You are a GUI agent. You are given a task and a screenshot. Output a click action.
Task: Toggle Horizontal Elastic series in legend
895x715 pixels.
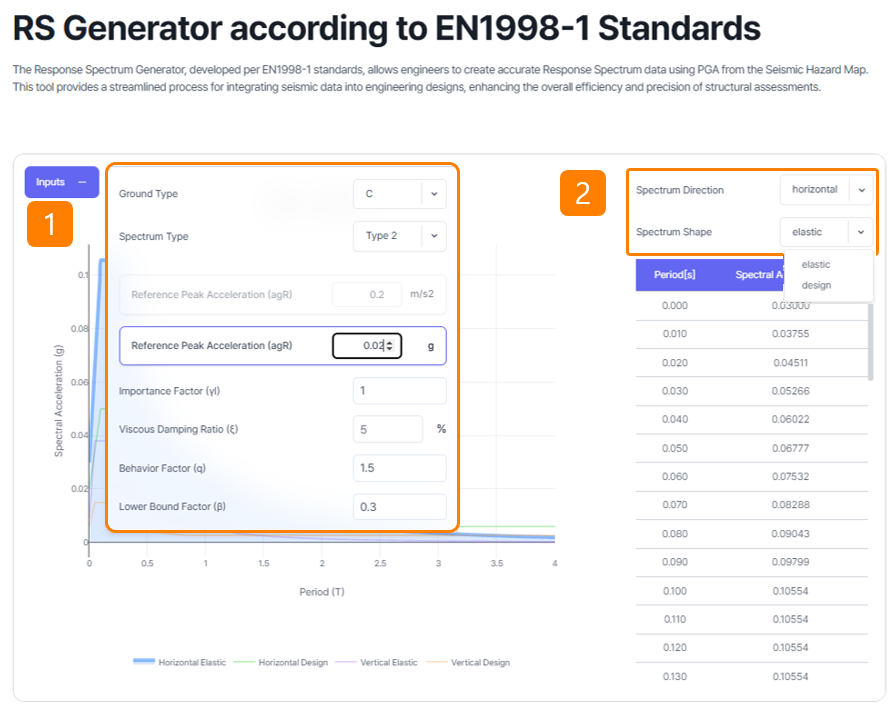[180, 662]
